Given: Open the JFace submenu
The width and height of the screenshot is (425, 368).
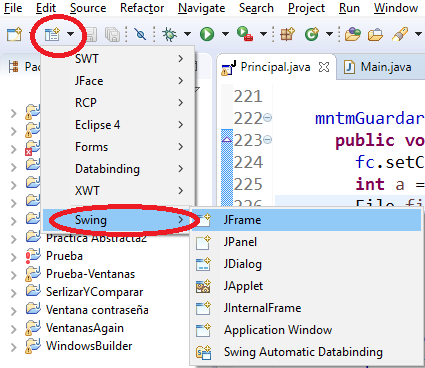Looking at the screenshot, I should coord(117,81).
